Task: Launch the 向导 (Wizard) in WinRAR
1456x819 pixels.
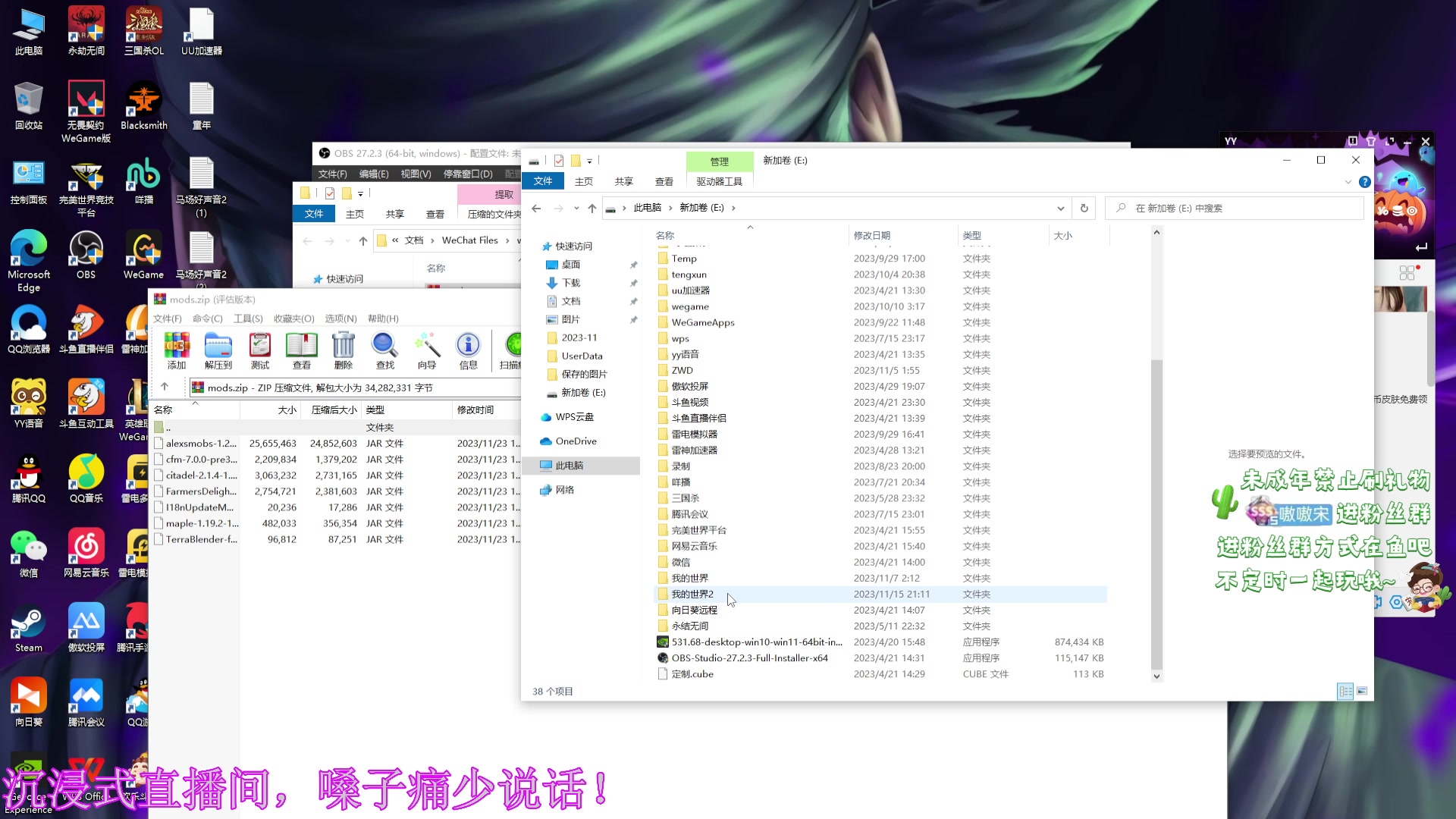Action: (426, 350)
